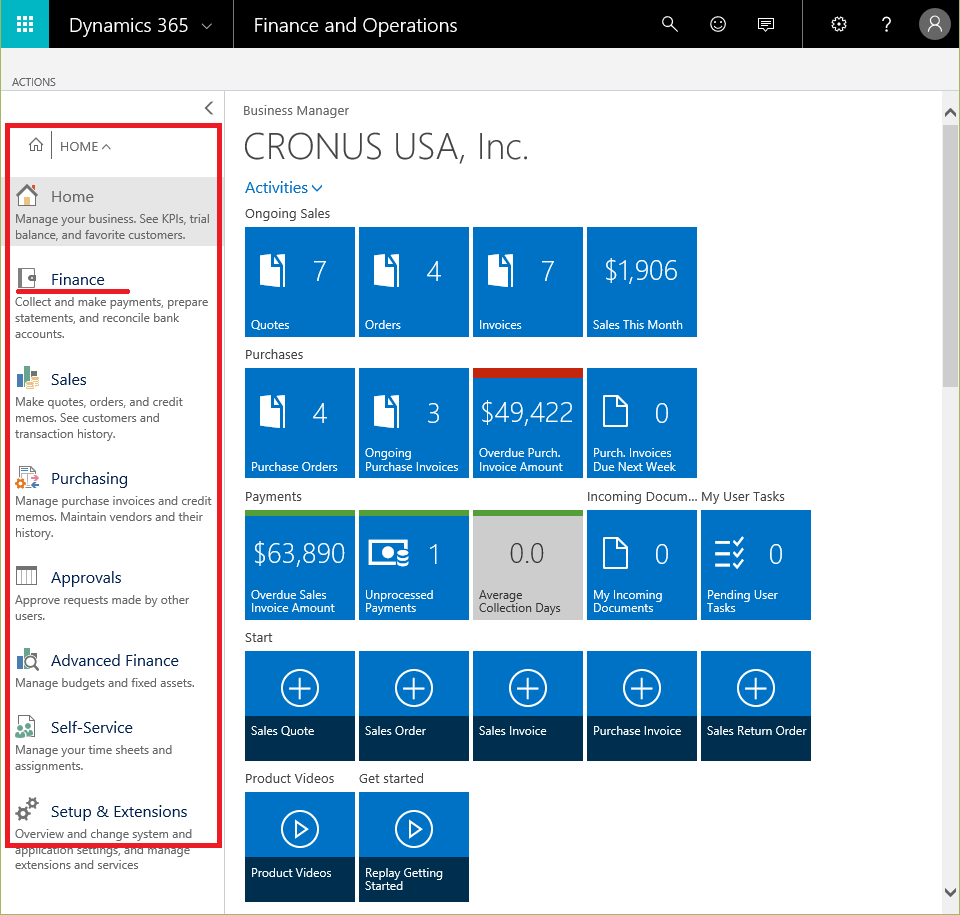This screenshot has width=960, height=915.
Task: Click the Home house icon in navigation
Action: coord(27,195)
